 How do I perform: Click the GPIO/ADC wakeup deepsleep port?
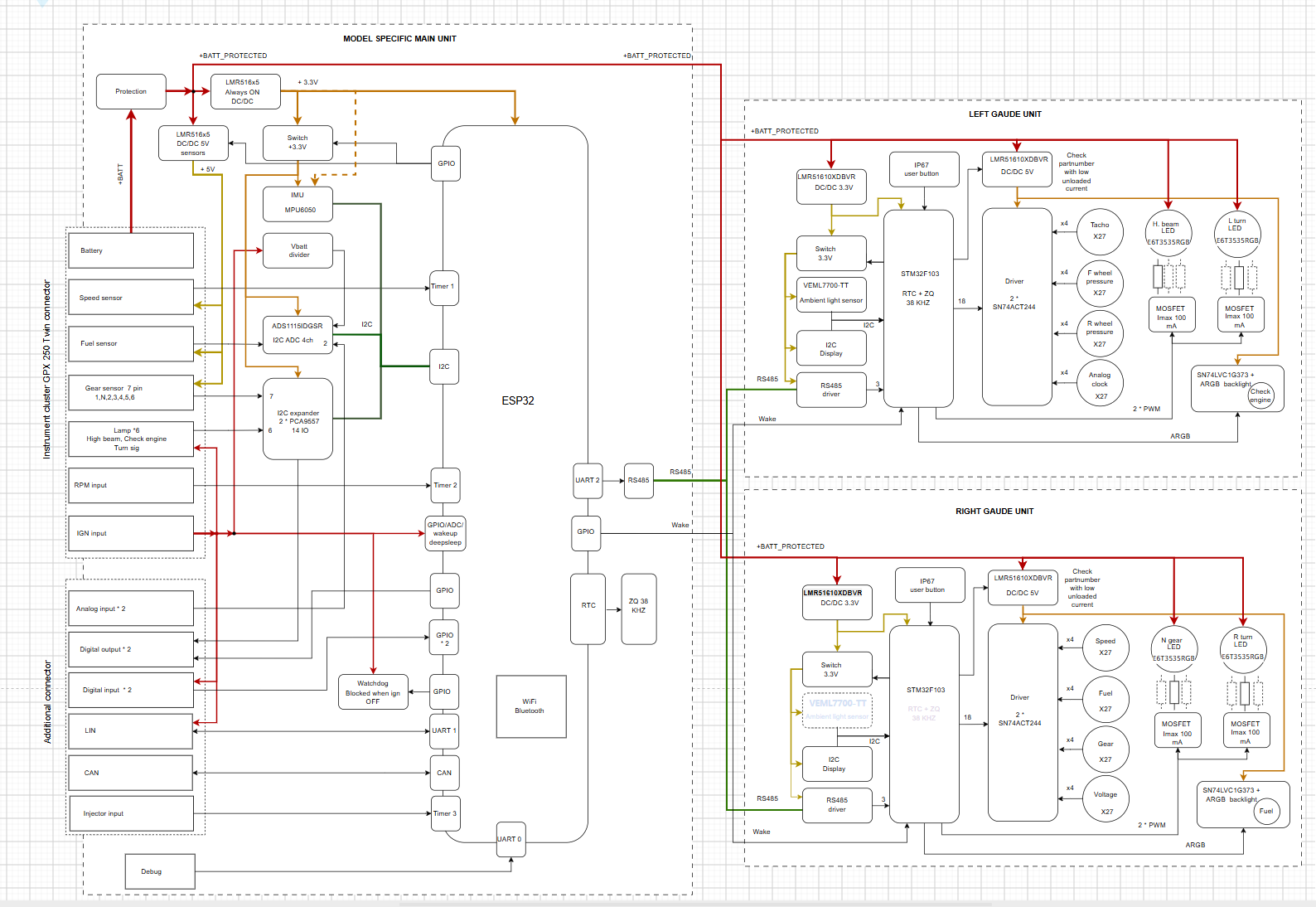(x=446, y=533)
